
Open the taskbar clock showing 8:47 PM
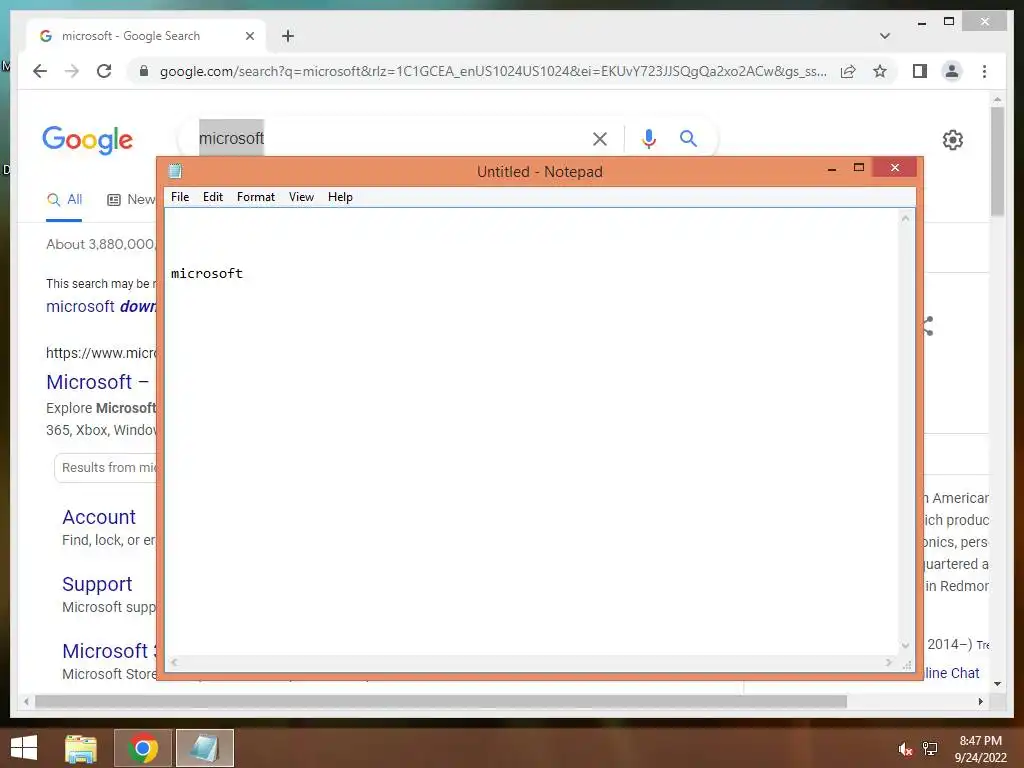click(981, 748)
